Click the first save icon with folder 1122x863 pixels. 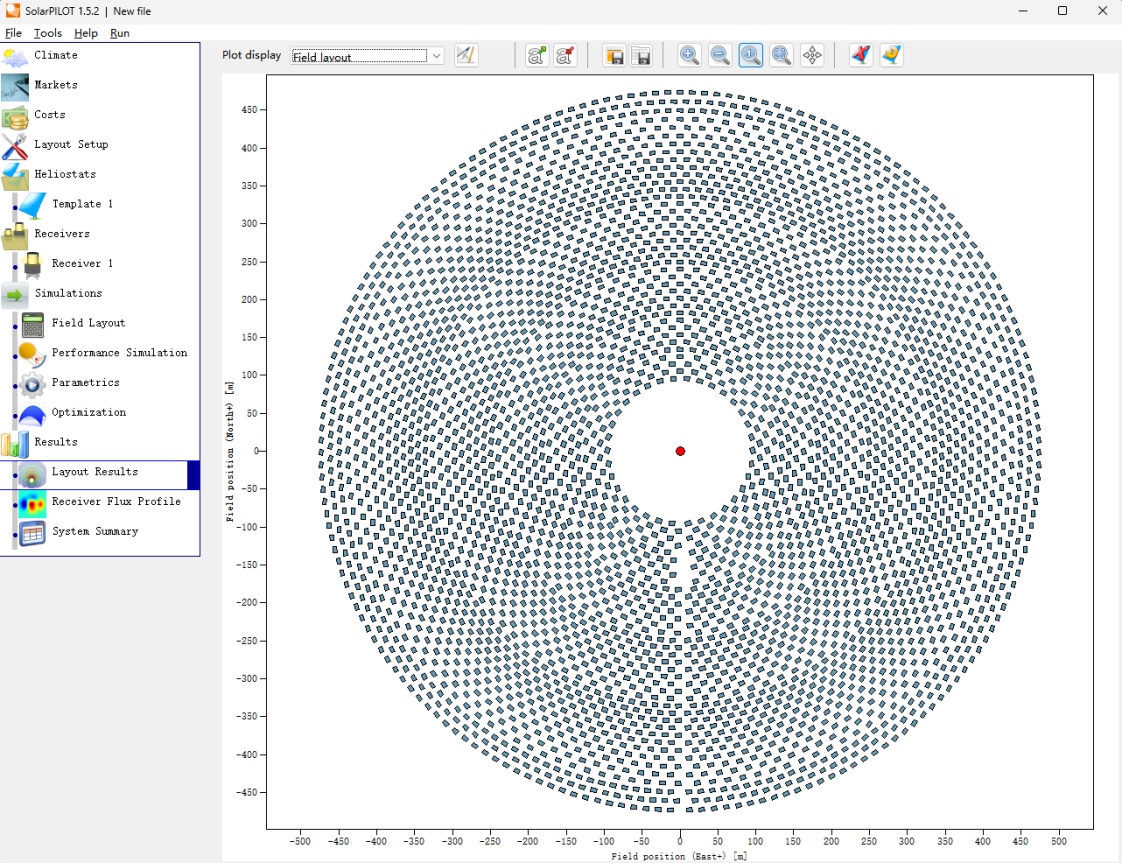(614, 56)
